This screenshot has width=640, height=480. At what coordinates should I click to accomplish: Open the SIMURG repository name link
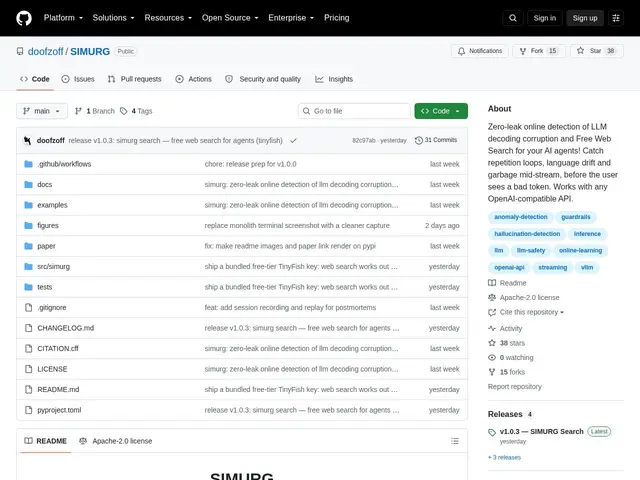(x=90, y=51)
